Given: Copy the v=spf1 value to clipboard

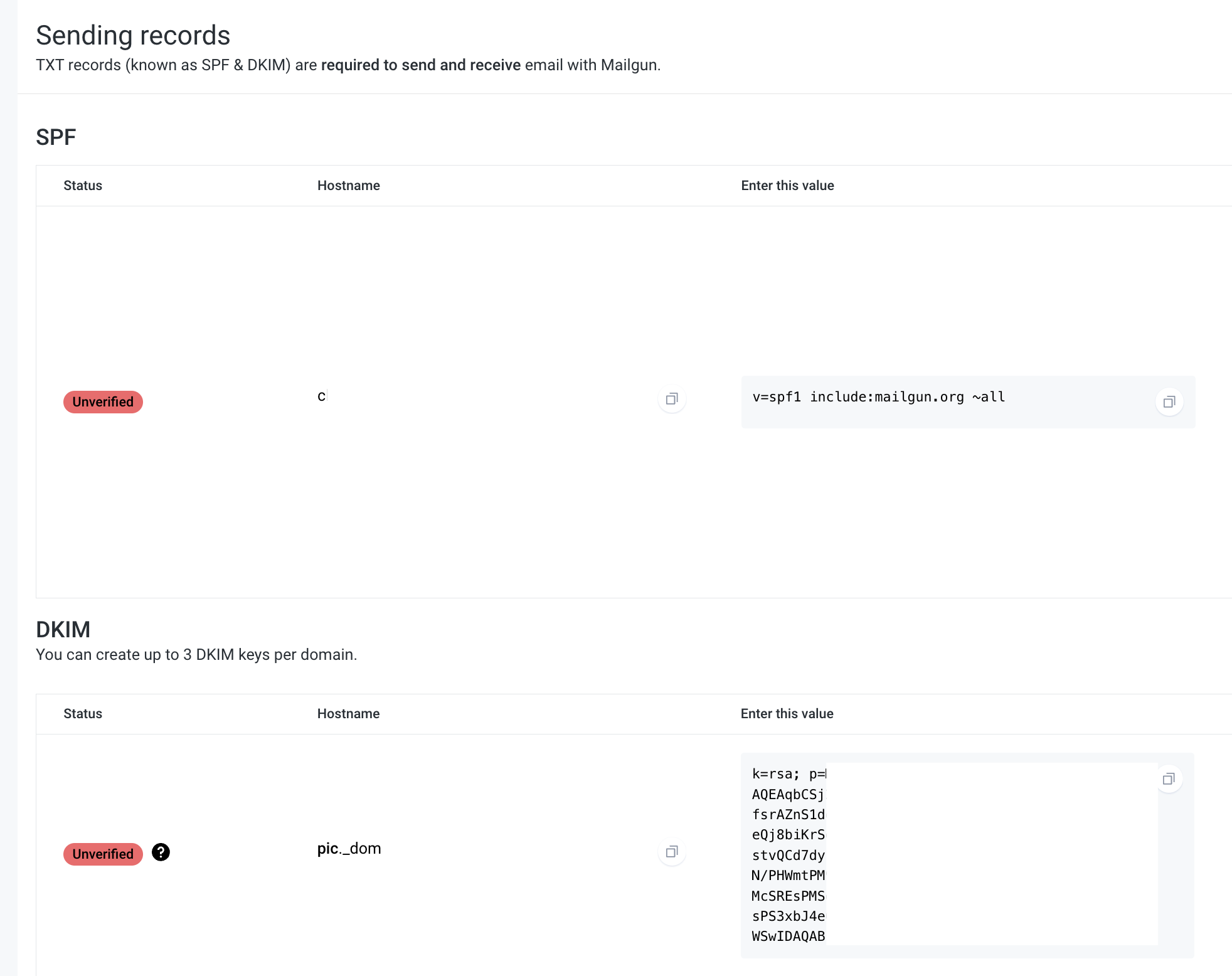Looking at the screenshot, I should pyautogui.click(x=1169, y=402).
